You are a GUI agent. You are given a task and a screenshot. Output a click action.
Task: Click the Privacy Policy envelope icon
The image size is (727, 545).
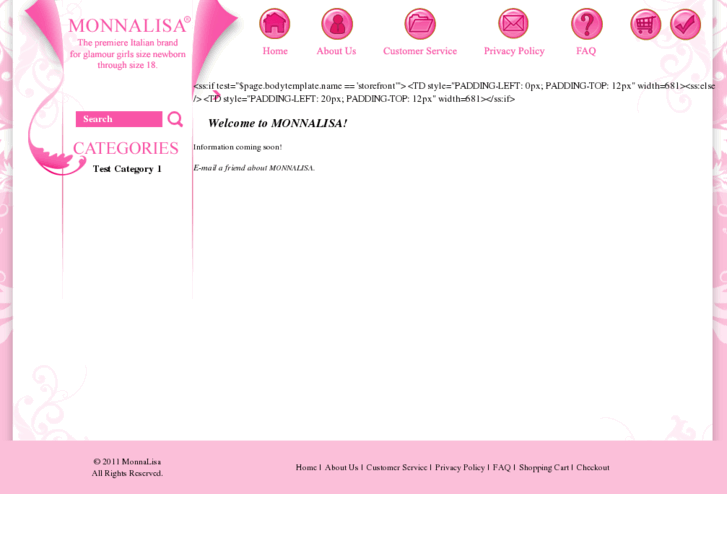tap(513, 24)
